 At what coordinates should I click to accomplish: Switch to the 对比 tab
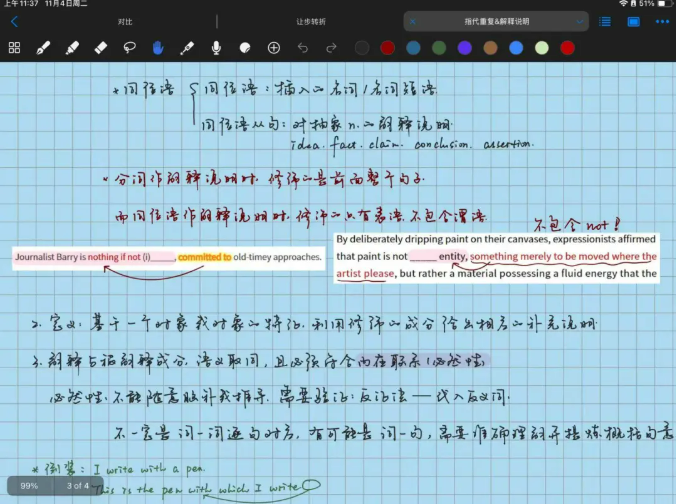[124, 20]
